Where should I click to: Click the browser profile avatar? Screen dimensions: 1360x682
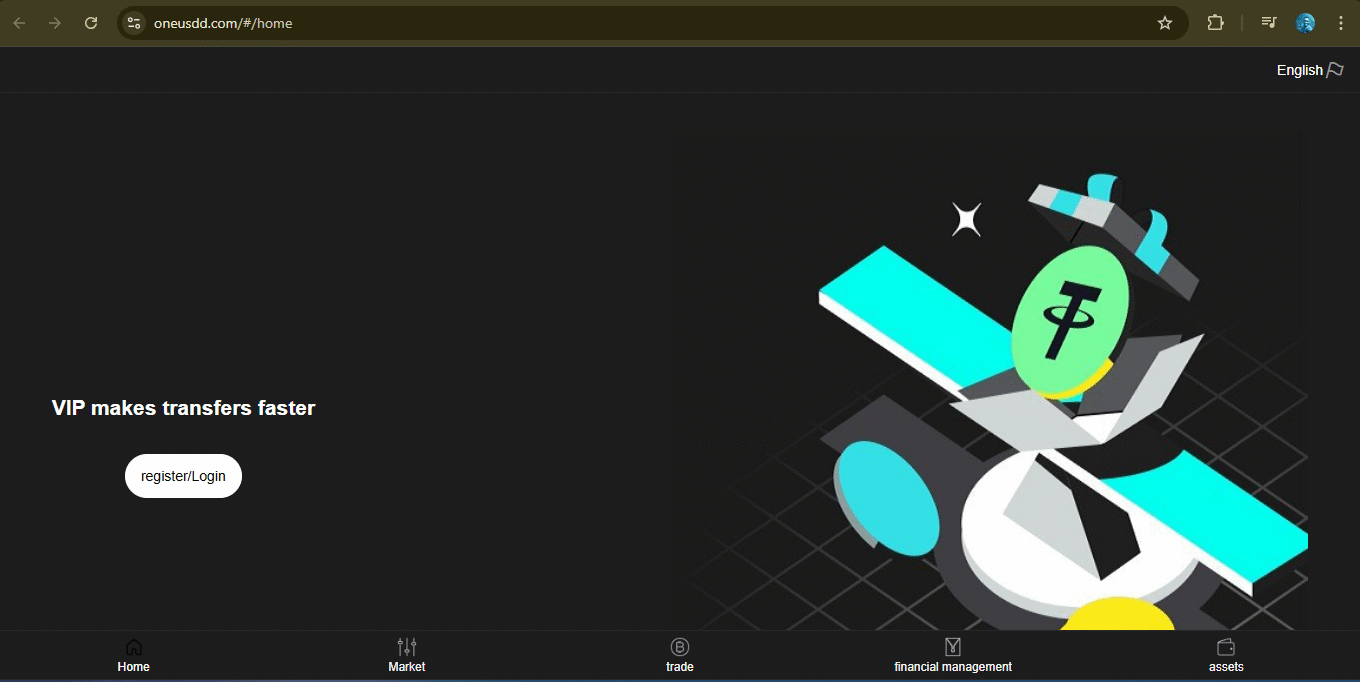(1305, 23)
